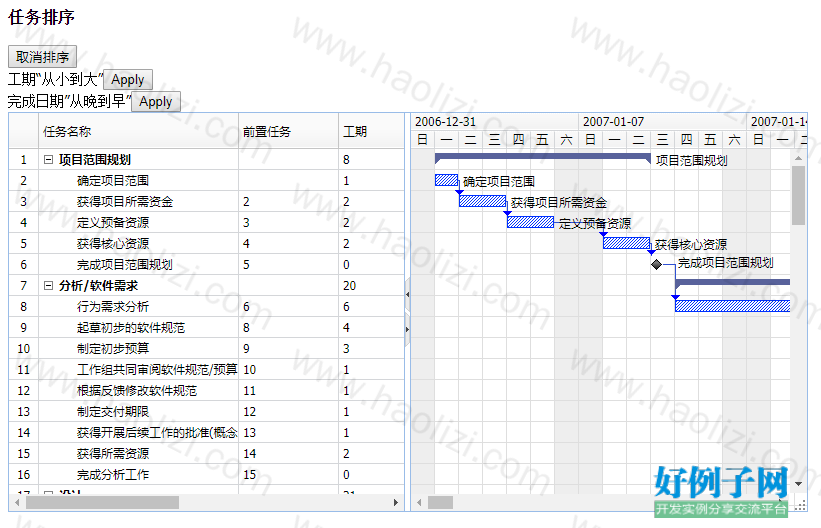Click the 项目范围规划 summary bar
Image resolution: width=821 pixels, height=528 pixels.
(542, 157)
